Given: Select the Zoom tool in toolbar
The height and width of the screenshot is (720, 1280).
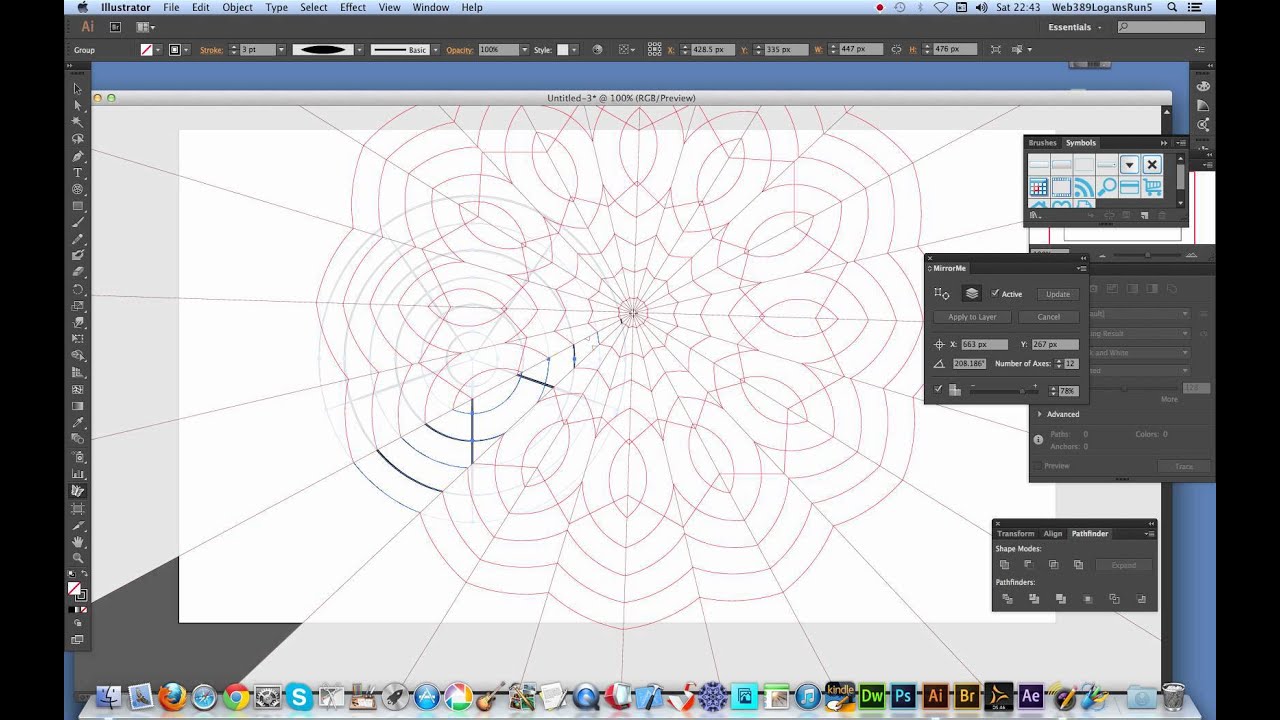Looking at the screenshot, I should pyautogui.click(x=77, y=558).
